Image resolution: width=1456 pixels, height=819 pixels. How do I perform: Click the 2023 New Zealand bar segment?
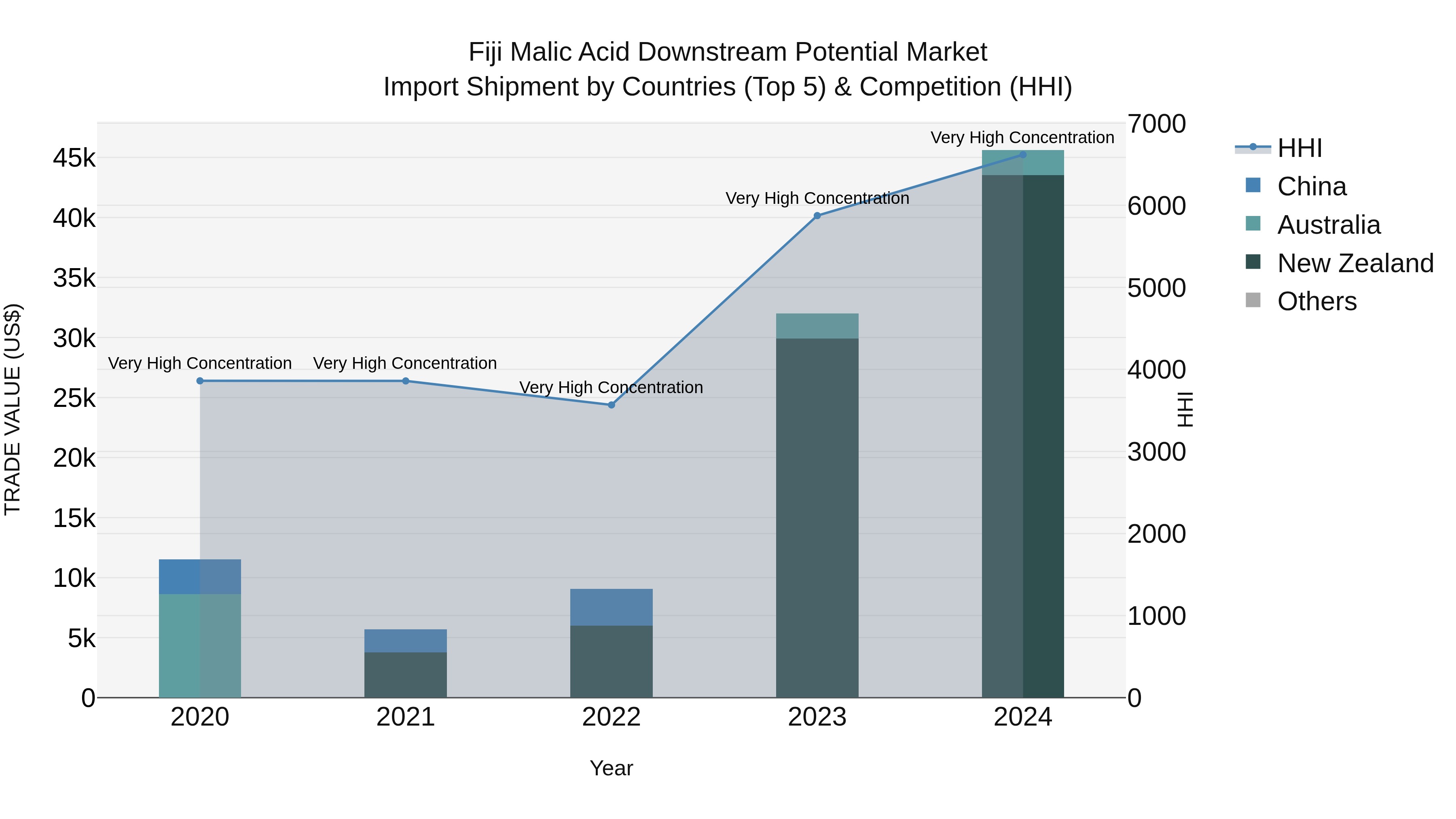[x=817, y=518]
